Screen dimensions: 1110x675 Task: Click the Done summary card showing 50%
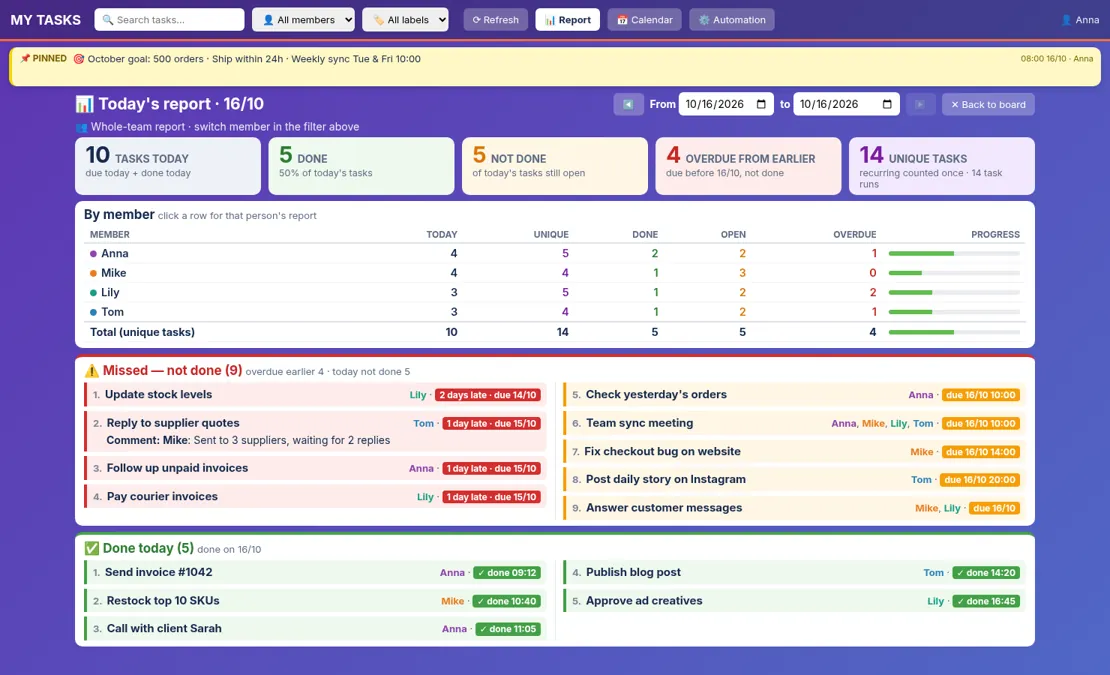(361, 166)
